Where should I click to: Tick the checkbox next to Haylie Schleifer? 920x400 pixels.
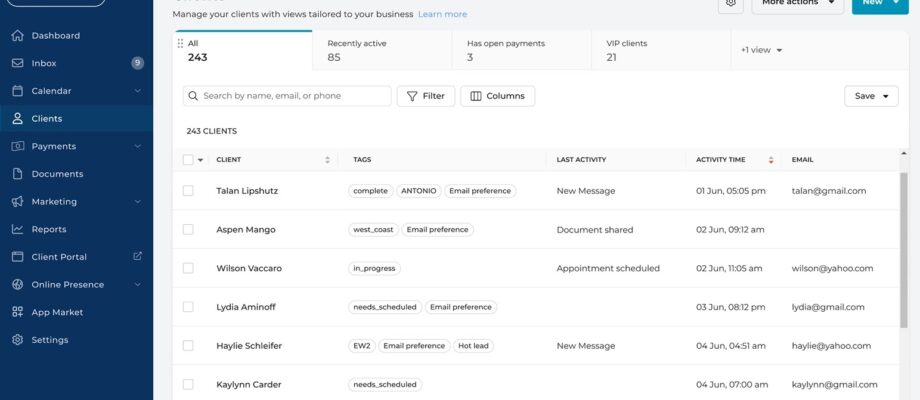(188, 346)
